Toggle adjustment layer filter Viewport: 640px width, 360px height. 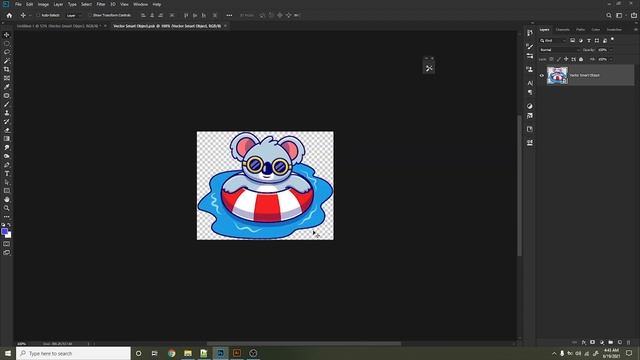point(581,40)
